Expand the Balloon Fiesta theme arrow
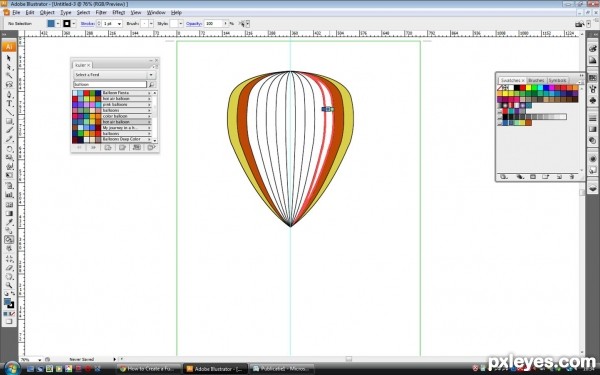Screen dimensions: 600x375 pyautogui.click(x=149, y=93)
